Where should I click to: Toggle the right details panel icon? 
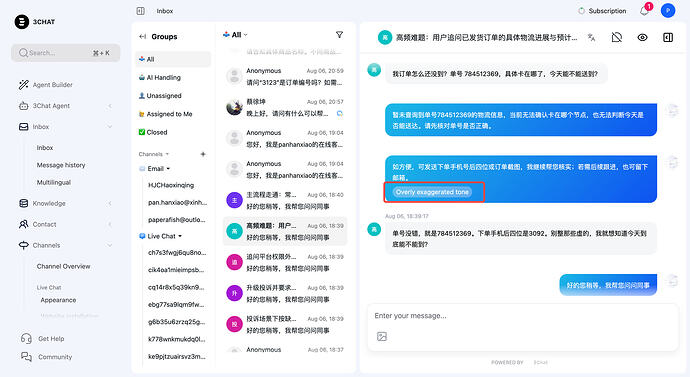668,37
